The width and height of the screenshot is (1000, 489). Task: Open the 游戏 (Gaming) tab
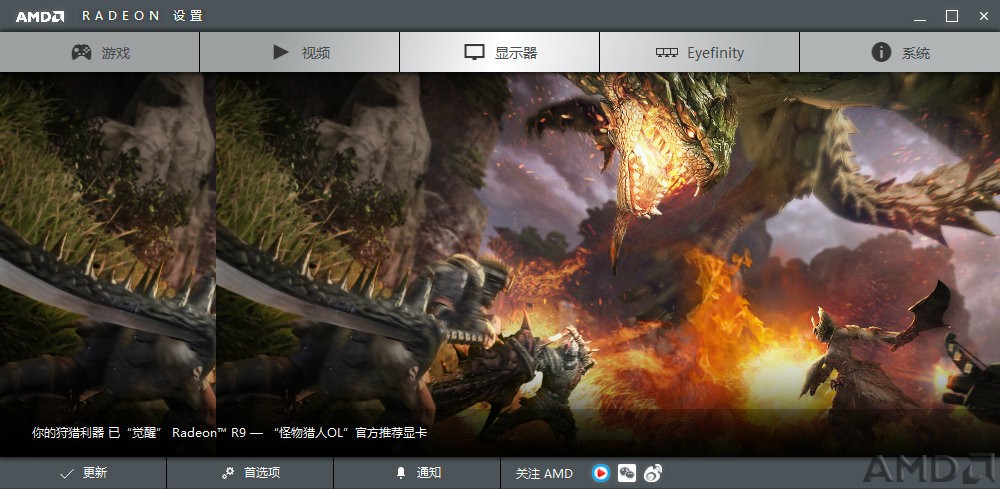[x=99, y=52]
